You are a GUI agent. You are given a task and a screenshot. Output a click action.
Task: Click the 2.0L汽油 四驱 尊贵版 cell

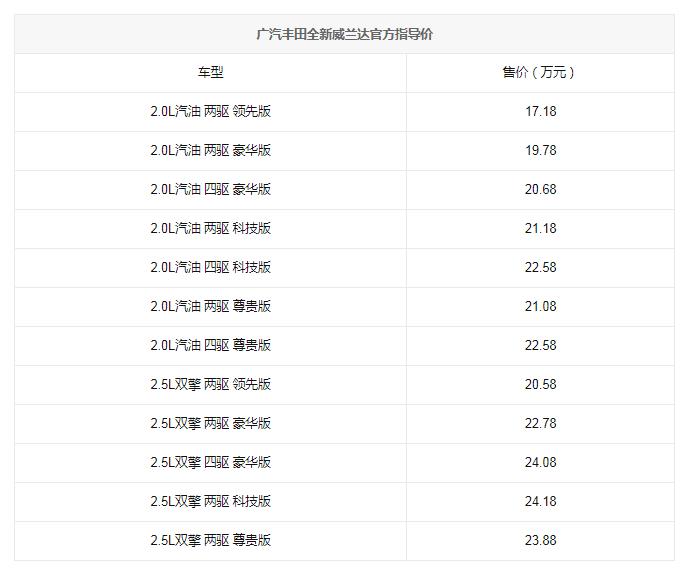click(x=211, y=345)
